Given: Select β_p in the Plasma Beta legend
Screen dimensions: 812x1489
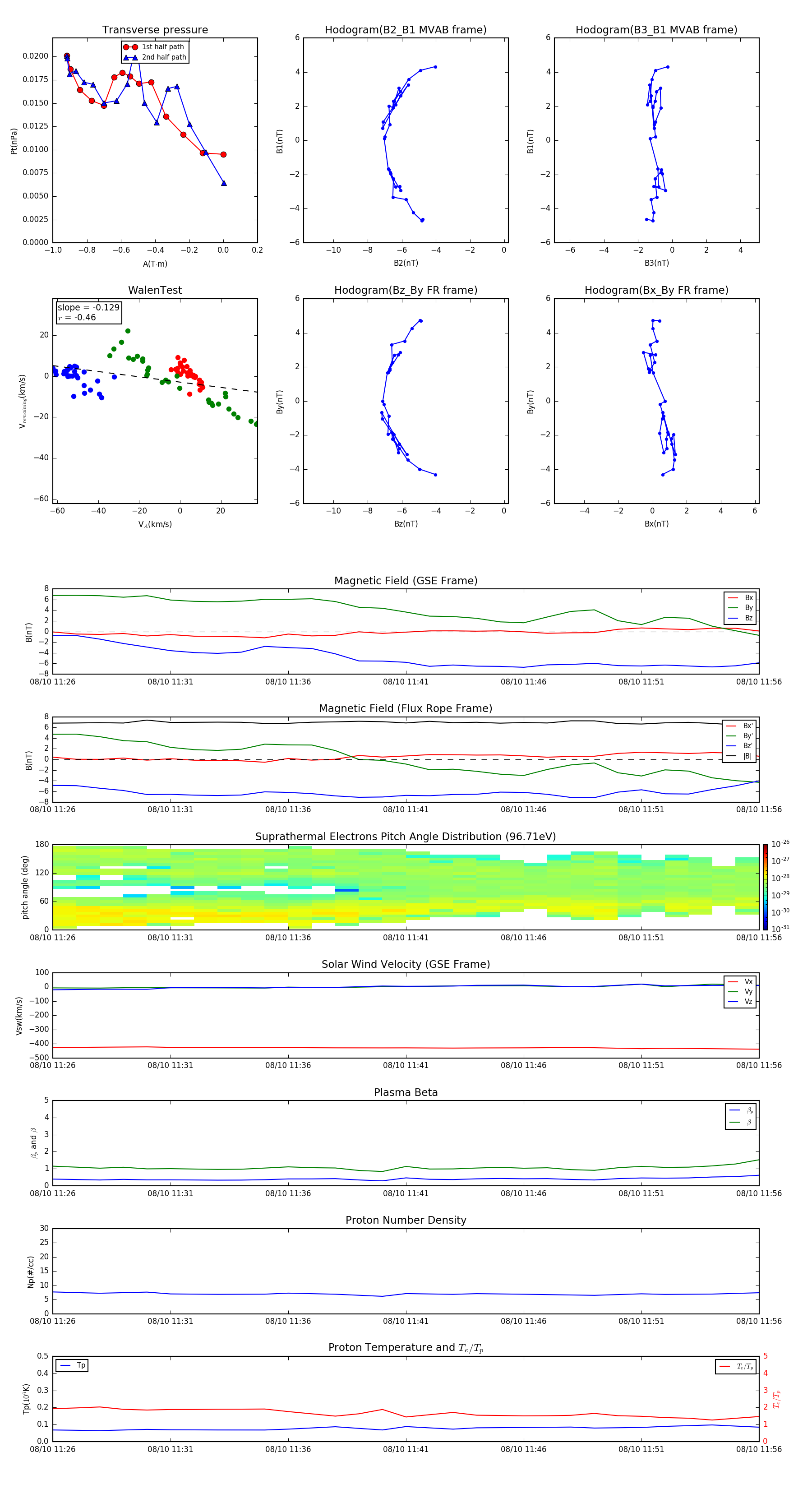Looking at the screenshot, I should click(741, 1110).
